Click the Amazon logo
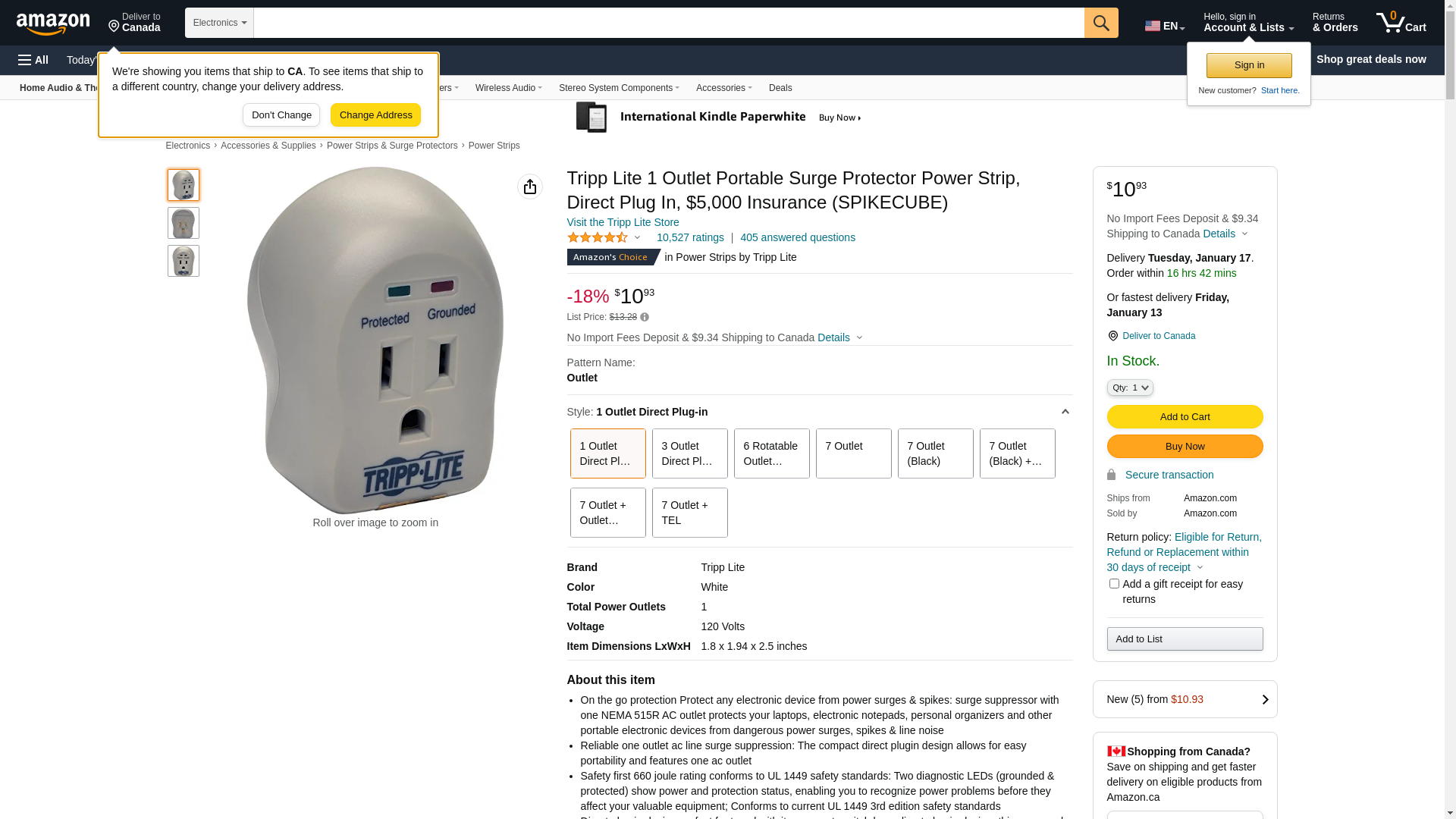The width and height of the screenshot is (1456, 819). (x=53, y=24)
